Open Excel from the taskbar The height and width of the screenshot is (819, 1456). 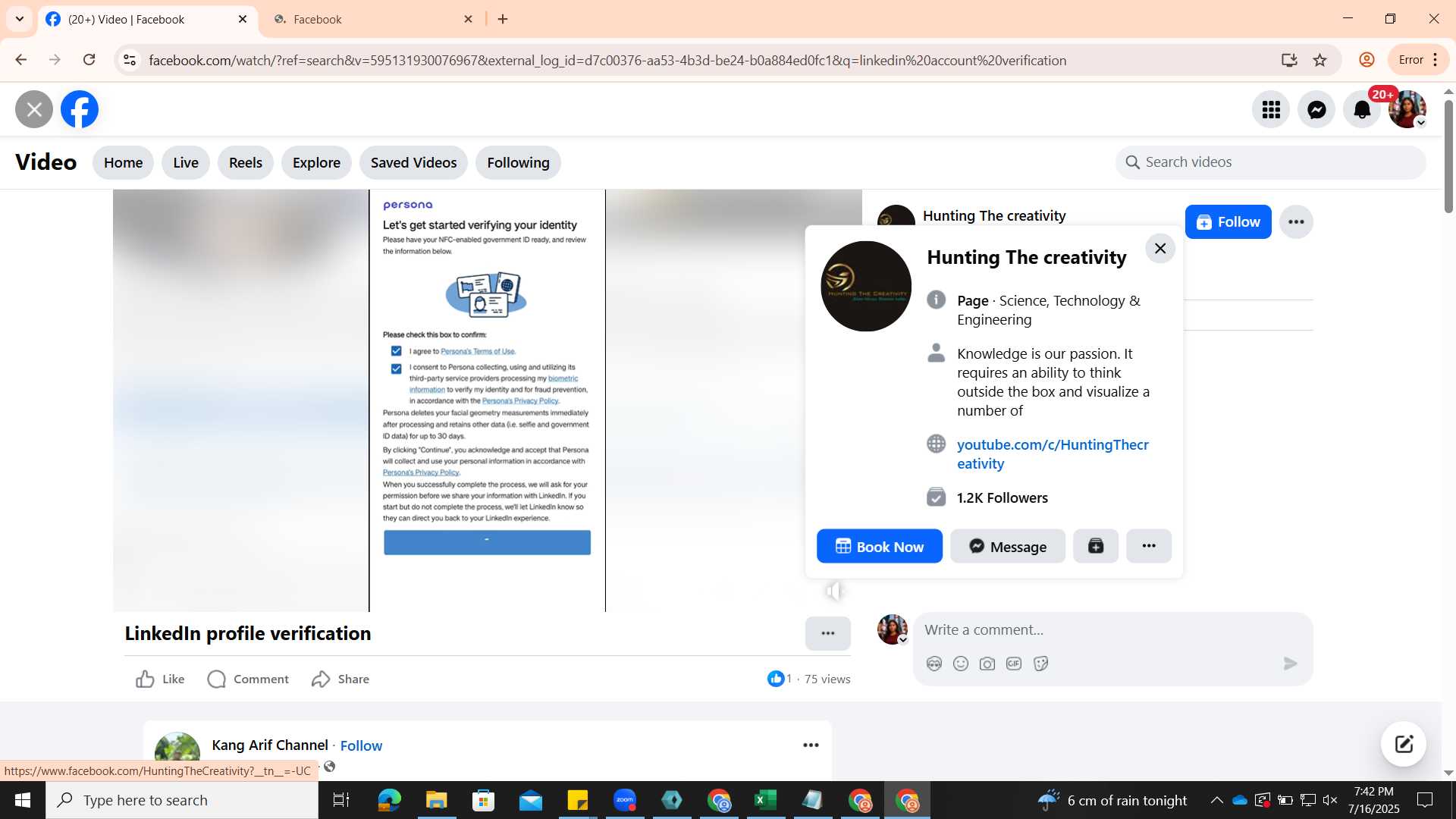766,800
